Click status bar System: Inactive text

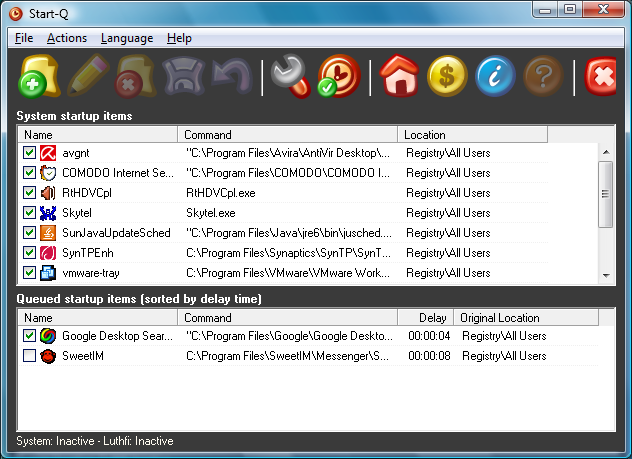click(55, 441)
